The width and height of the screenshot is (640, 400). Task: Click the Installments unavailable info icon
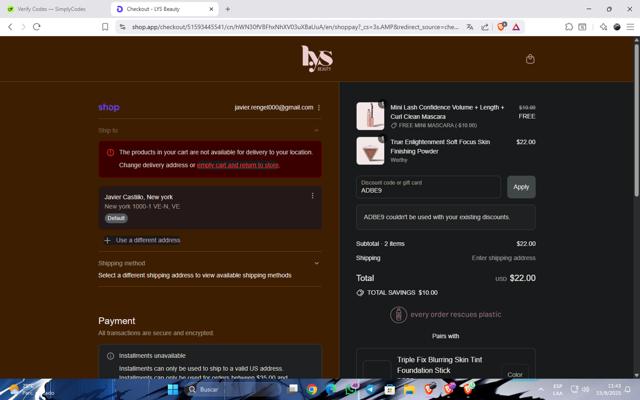(x=110, y=356)
